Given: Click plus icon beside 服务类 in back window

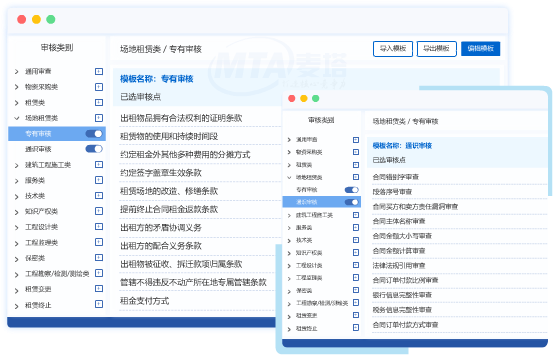Looking at the screenshot, I should pyautogui.click(x=99, y=180).
